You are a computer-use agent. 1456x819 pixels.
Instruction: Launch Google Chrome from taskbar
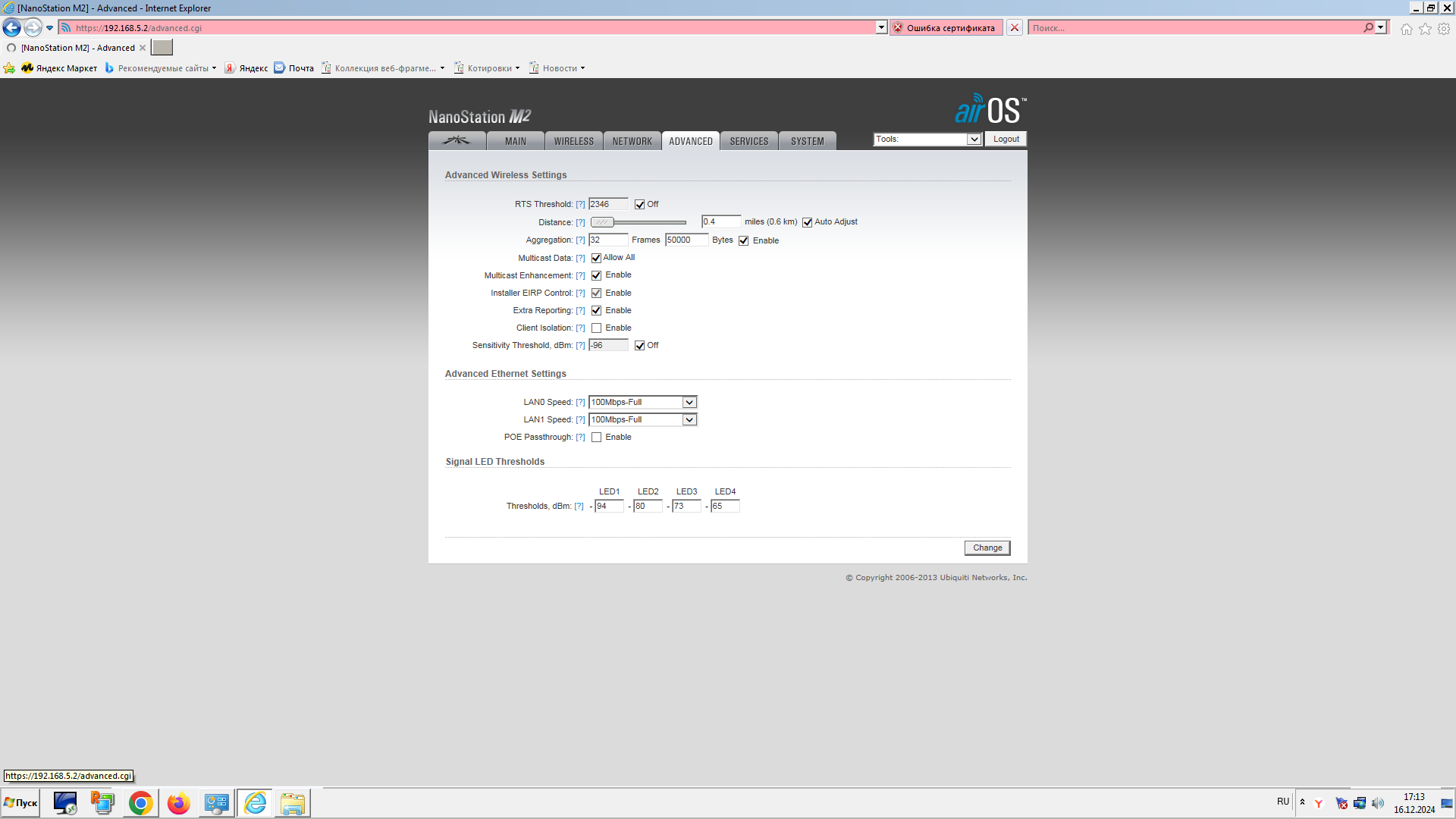tap(140, 803)
